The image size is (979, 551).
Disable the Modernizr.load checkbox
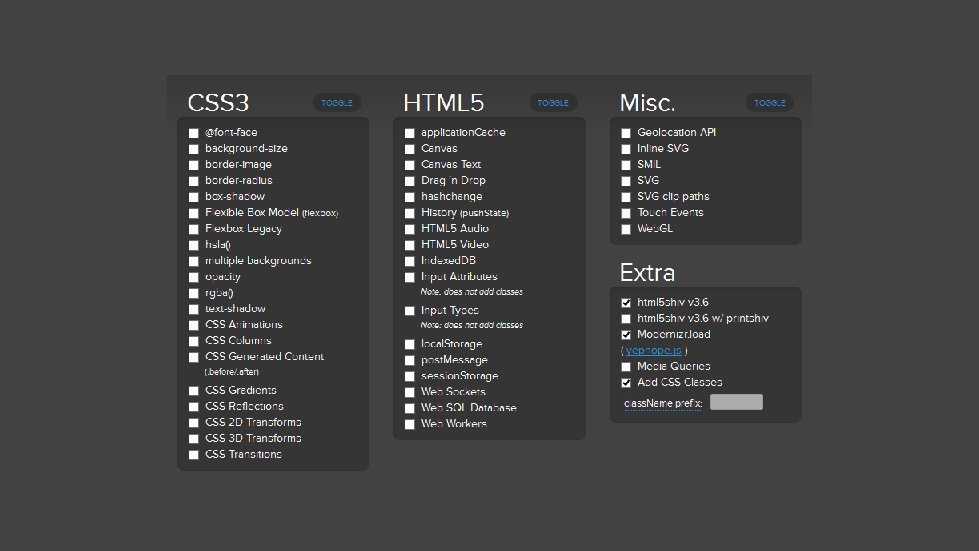tap(626, 335)
